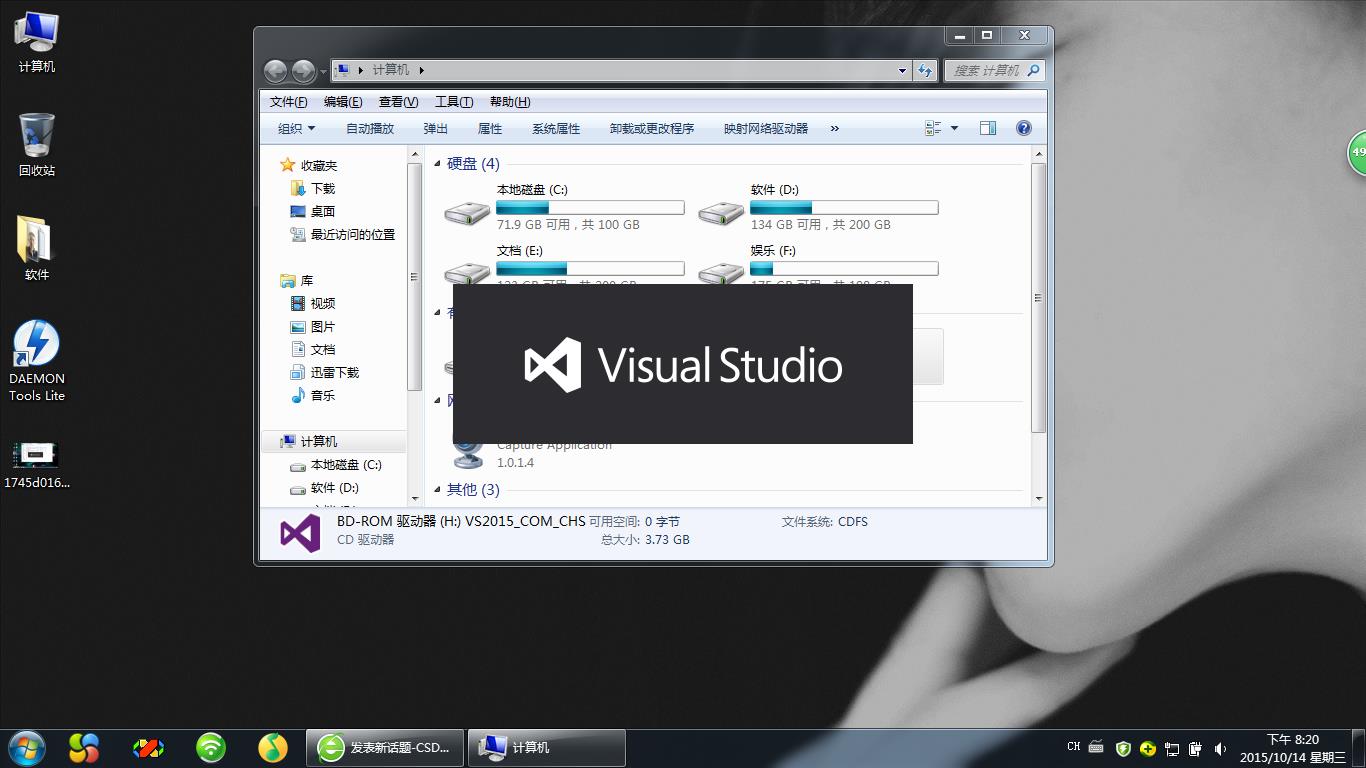Open the 软件 folder on desktop
Viewport: 1366px width, 768px height.
pyautogui.click(x=36, y=248)
